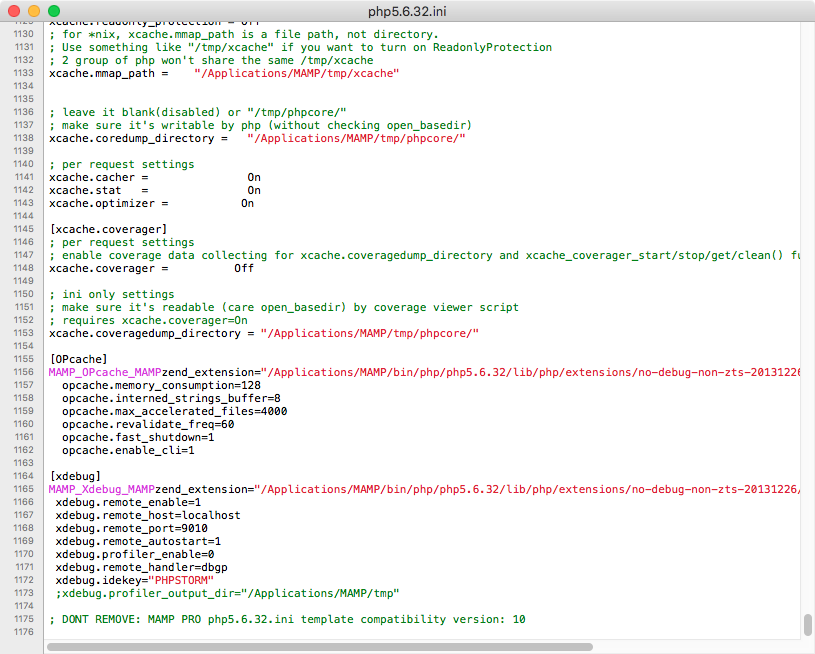Click the On value of xcache.stat
Screen dimensions: 815x654
coord(254,190)
